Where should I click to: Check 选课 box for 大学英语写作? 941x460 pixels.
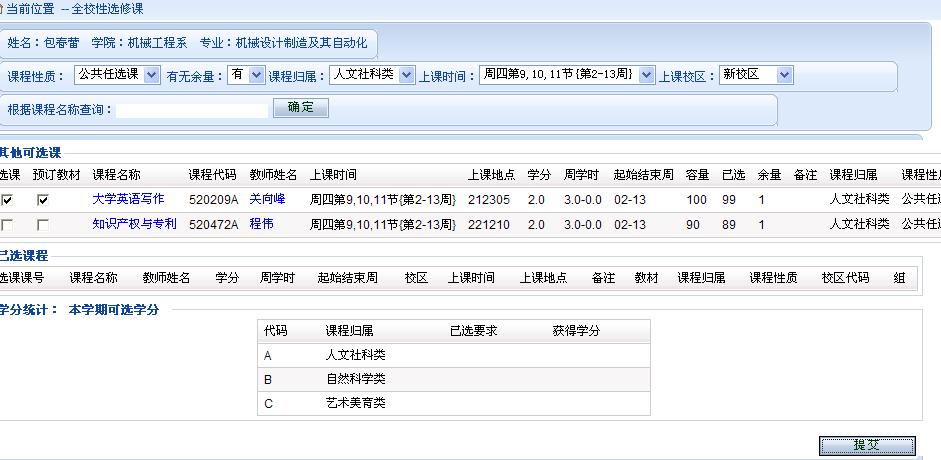tap(7, 200)
